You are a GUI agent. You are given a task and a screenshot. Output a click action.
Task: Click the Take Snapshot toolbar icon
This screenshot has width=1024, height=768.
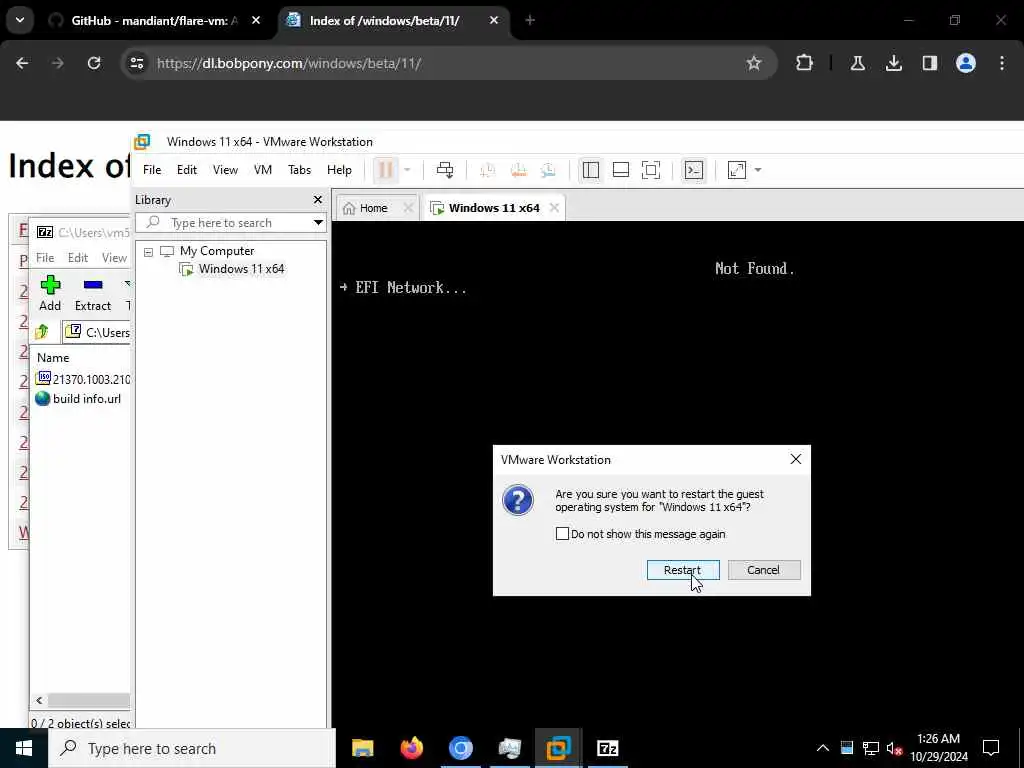click(x=487, y=170)
